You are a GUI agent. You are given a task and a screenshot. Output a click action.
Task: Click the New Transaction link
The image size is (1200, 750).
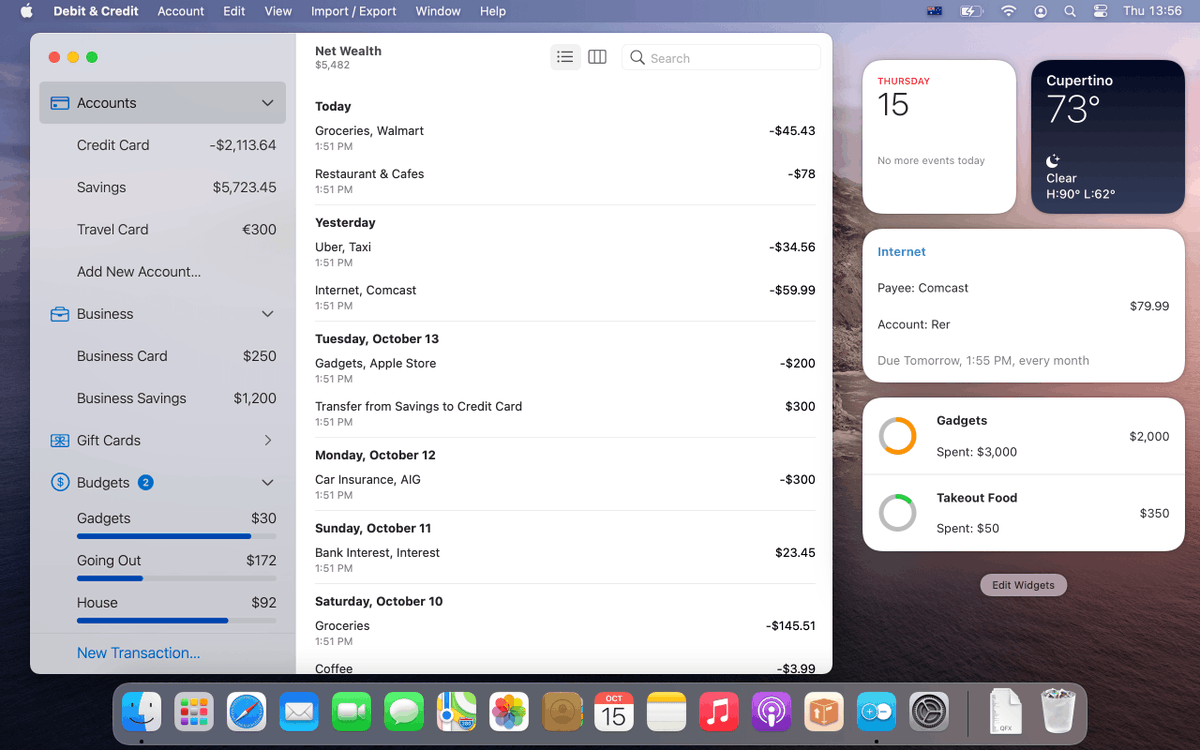[138, 652]
